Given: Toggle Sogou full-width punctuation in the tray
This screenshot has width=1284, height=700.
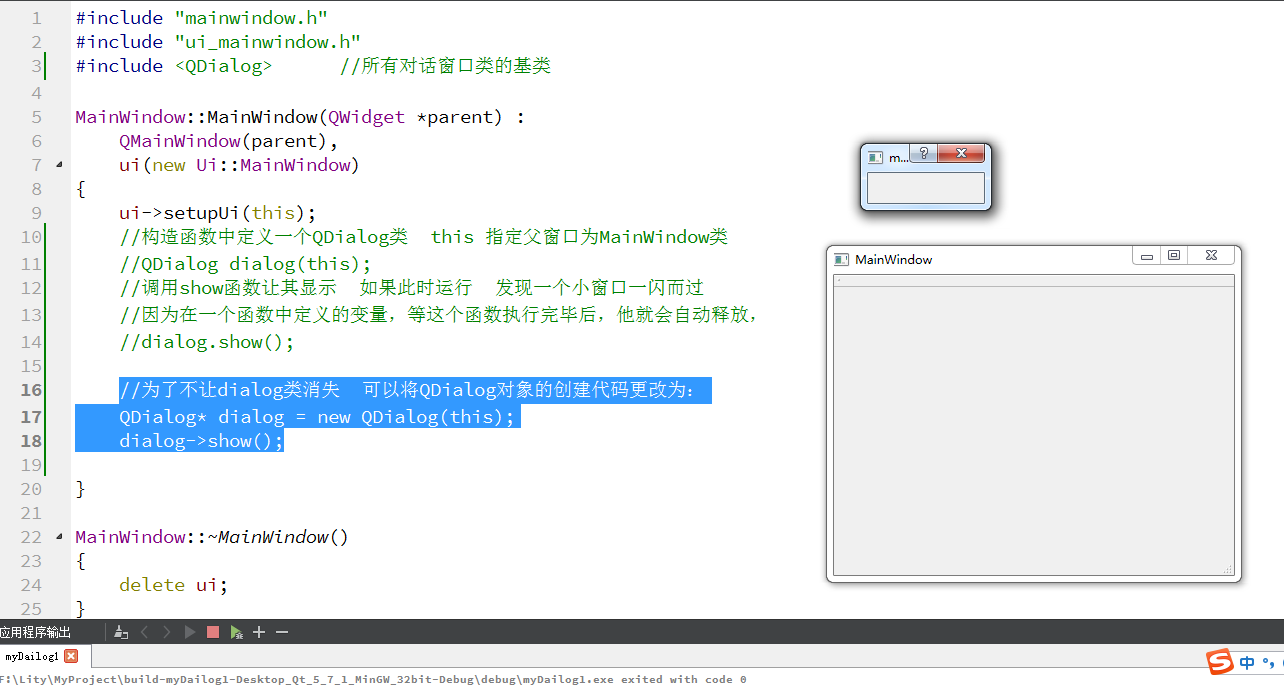Looking at the screenshot, I should [x=1268, y=662].
